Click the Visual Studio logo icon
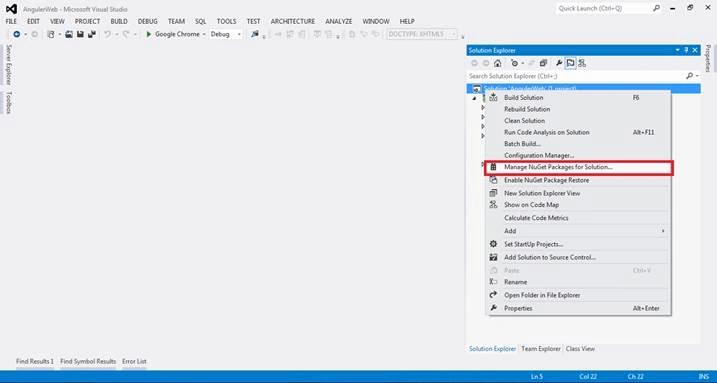The width and height of the screenshot is (717, 383). pos(11,9)
